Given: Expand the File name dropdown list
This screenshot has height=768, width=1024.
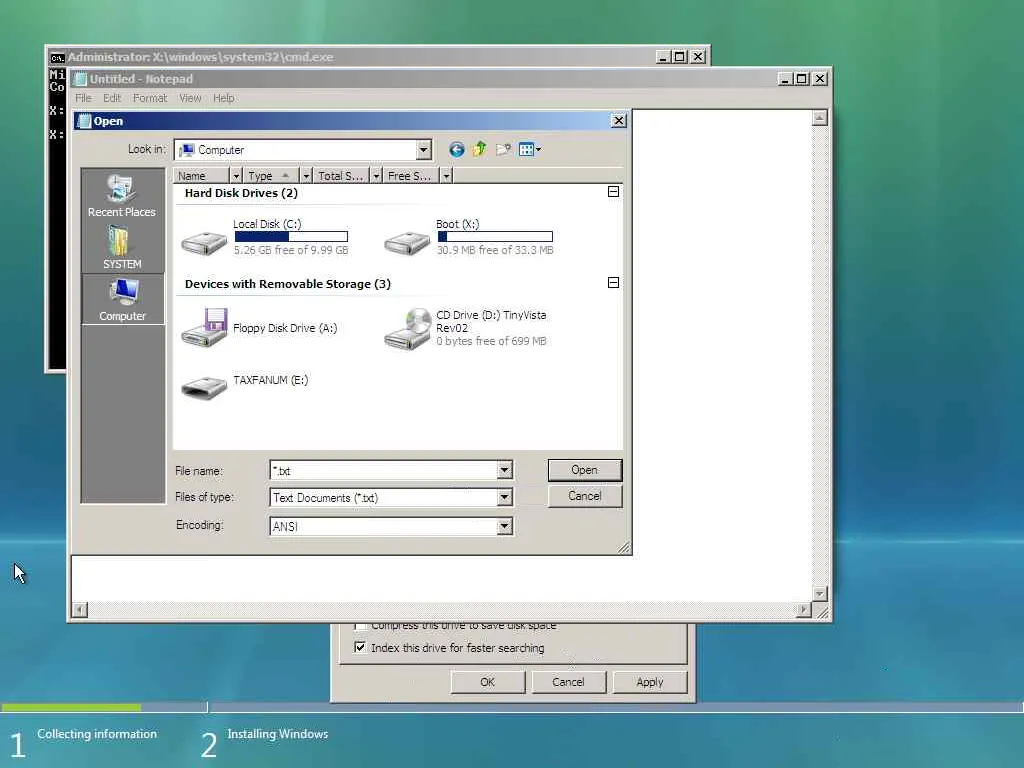Looking at the screenshot, I should click(504, 470).
